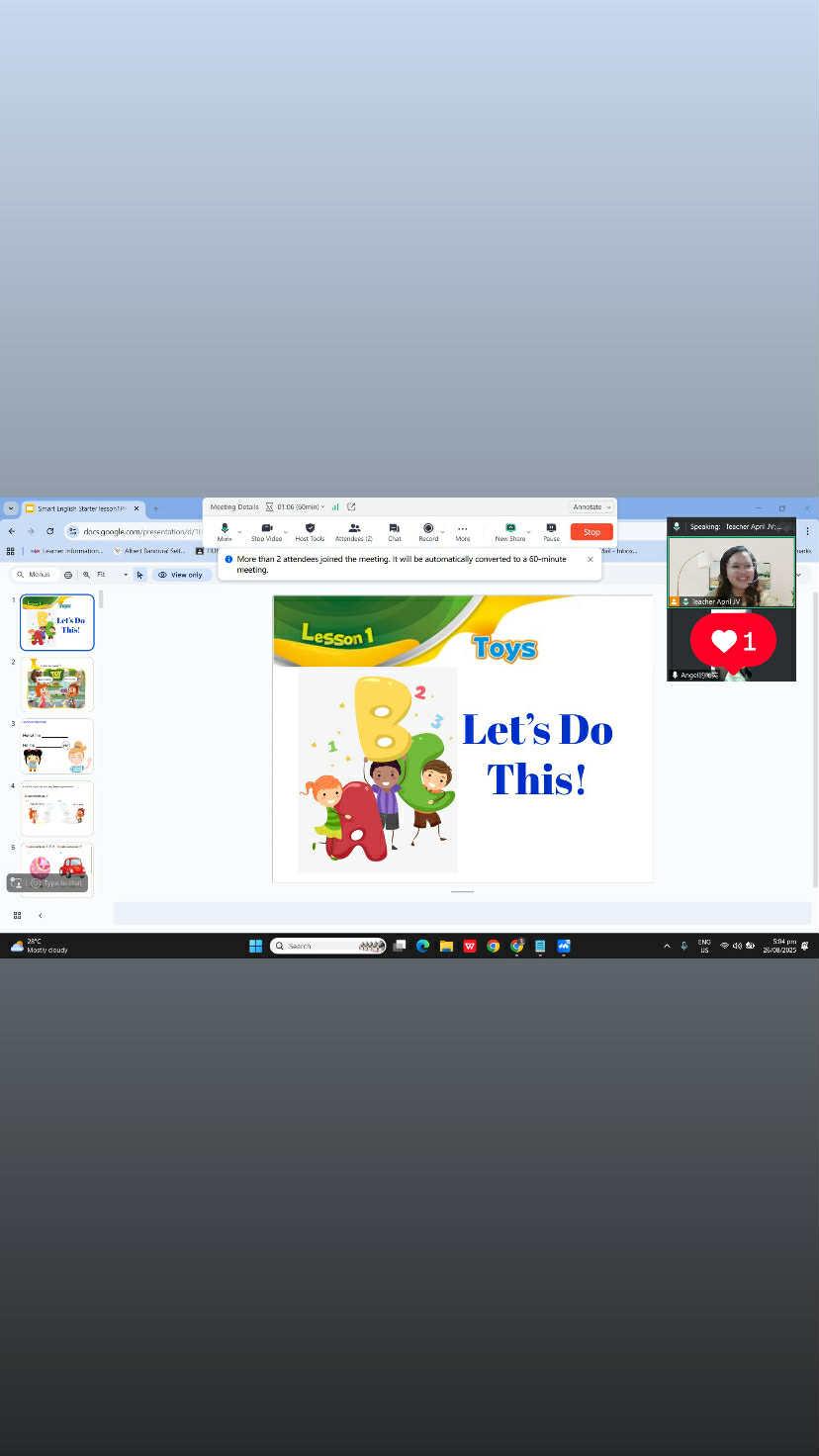Viewport: 819px width, 1456px height.
Task: Click Stop Video camera icon
Action: (266, 530)
